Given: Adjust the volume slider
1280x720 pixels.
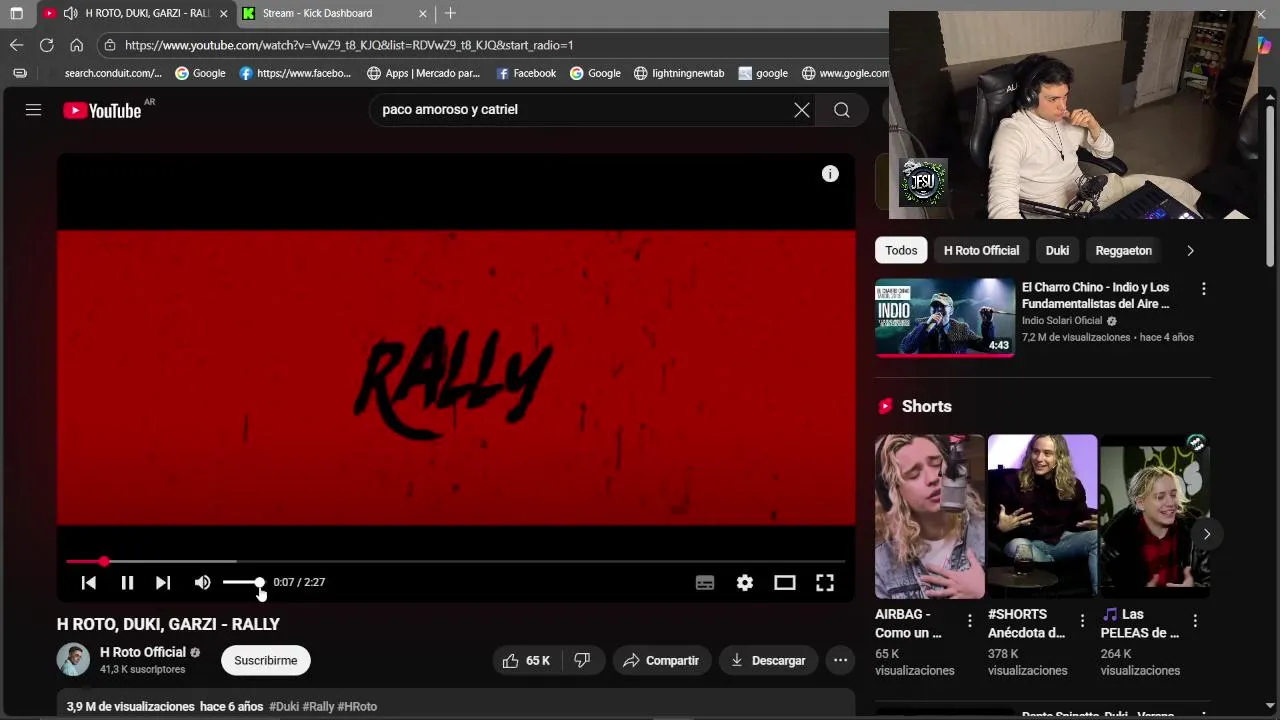Looking at the screenshot, I should pos(243,582).
